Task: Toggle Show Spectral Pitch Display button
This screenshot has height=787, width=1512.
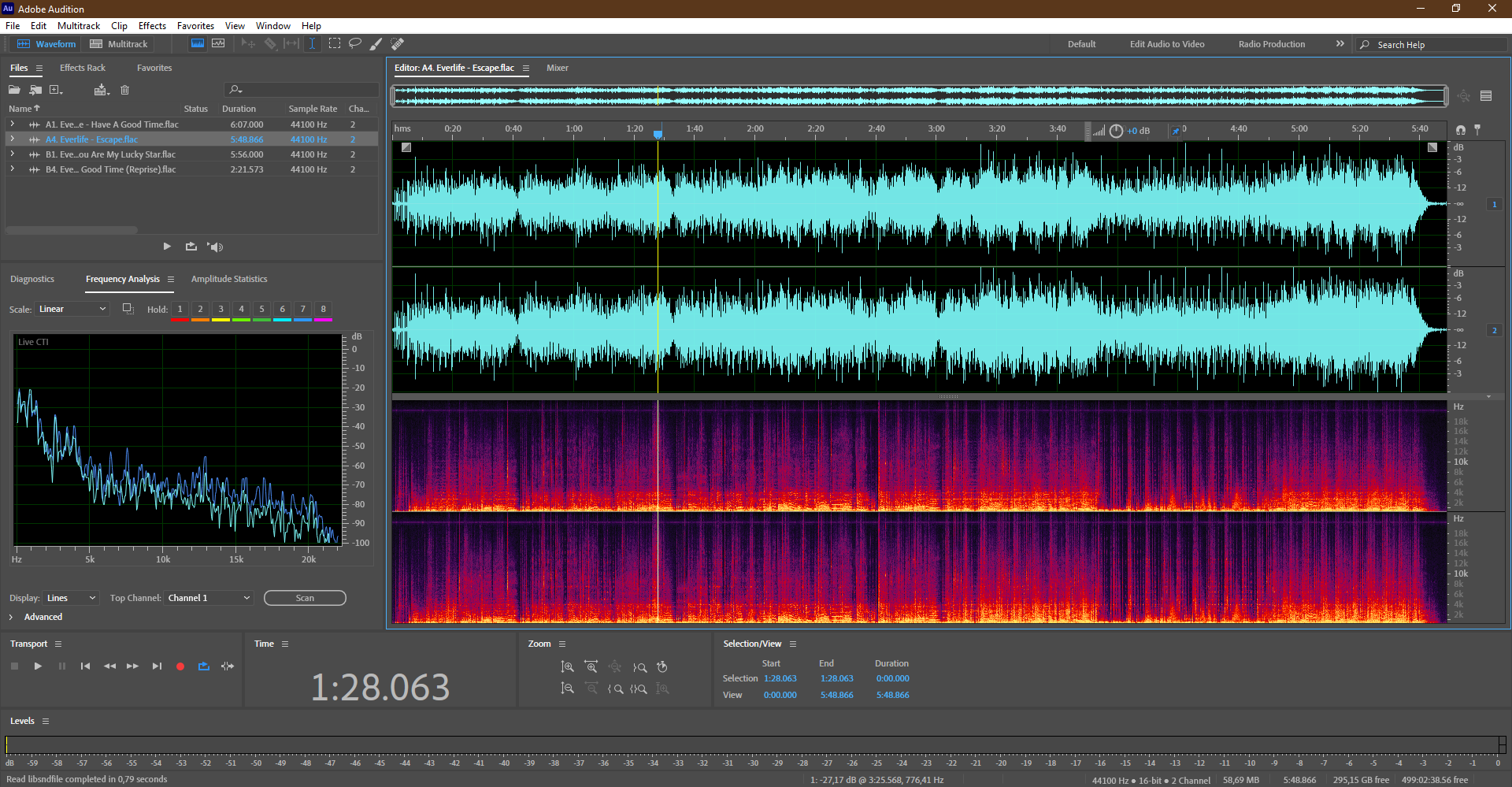Action: (x=218, y=44)
